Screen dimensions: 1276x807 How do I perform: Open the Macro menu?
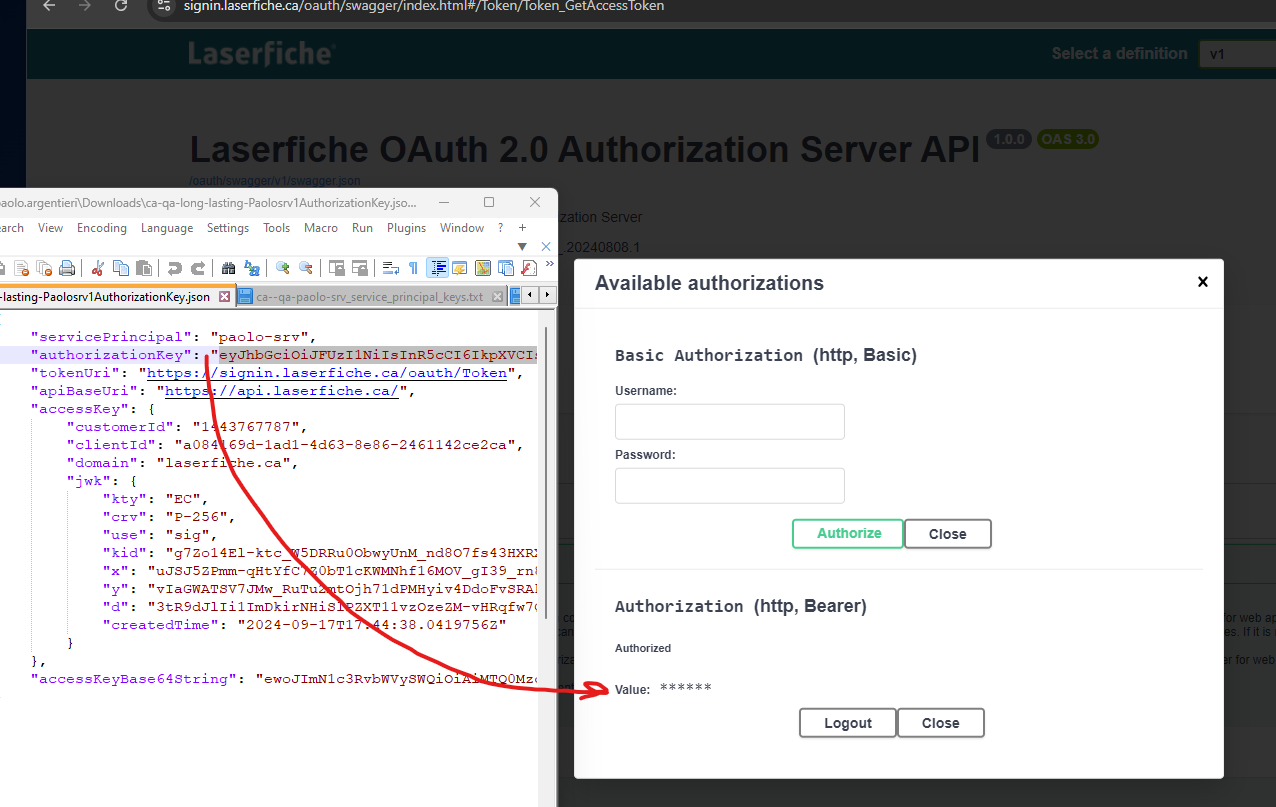[321, 228]
